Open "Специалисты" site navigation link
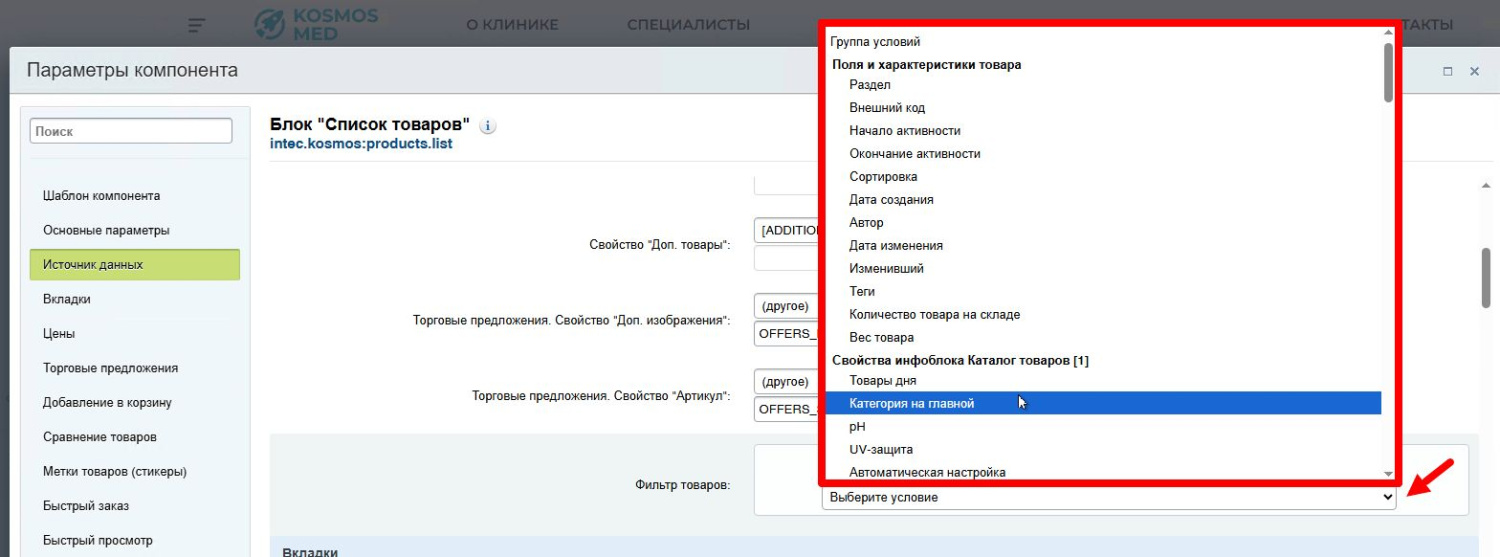This screenshot has height=557, width=1500. pos(688,24)
